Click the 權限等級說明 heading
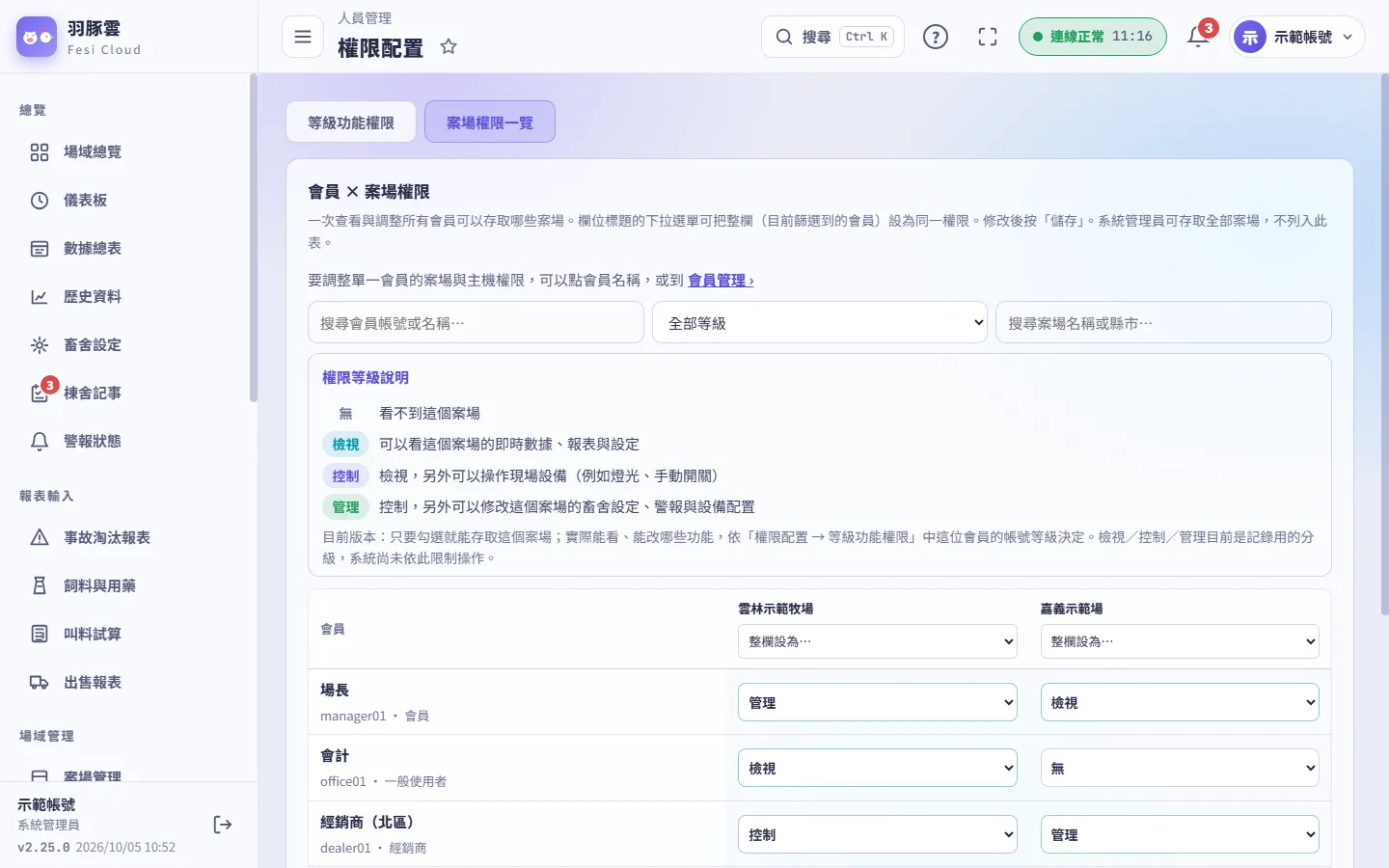Viewport: 1389px width, 868px height. (x=366, y=377)
